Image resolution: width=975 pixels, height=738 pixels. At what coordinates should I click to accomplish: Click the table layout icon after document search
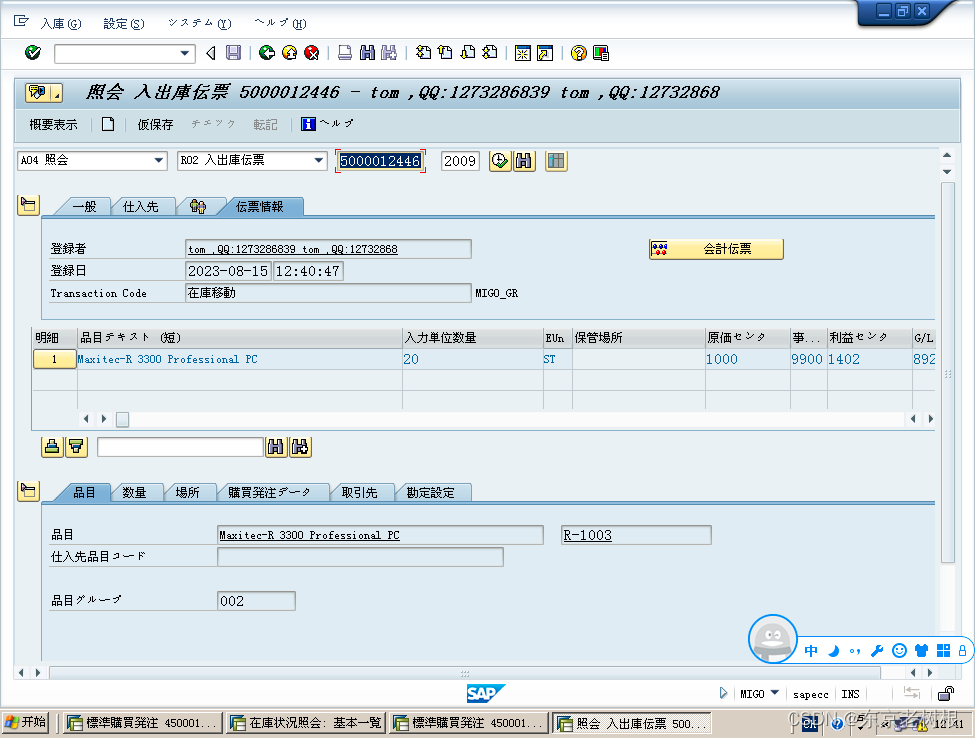[x=557, y=161]
